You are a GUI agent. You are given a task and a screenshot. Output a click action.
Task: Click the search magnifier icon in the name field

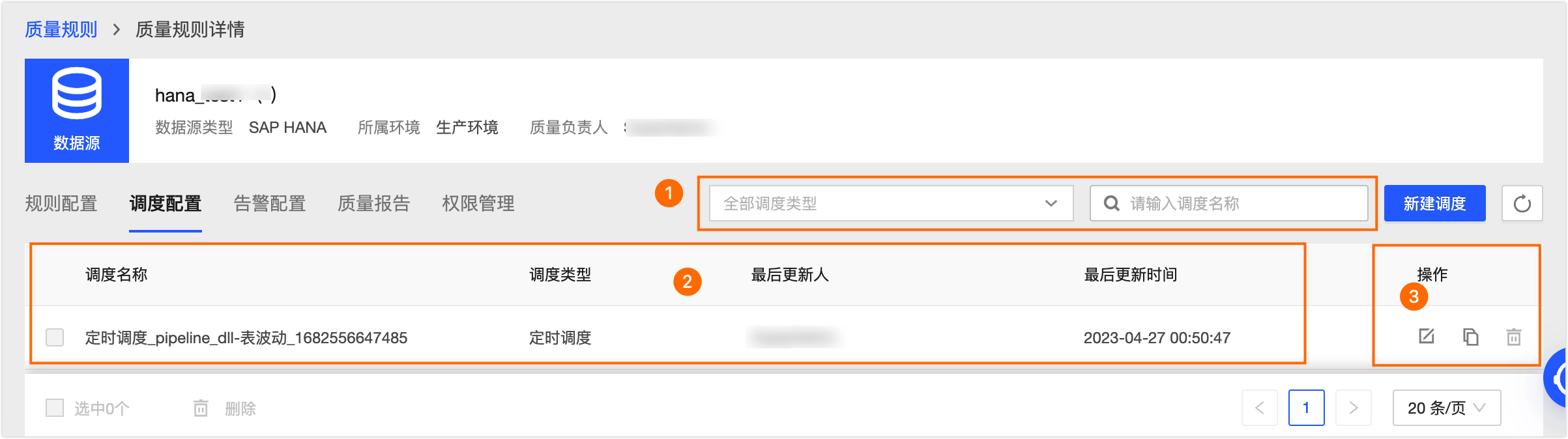click(1112, 204)
